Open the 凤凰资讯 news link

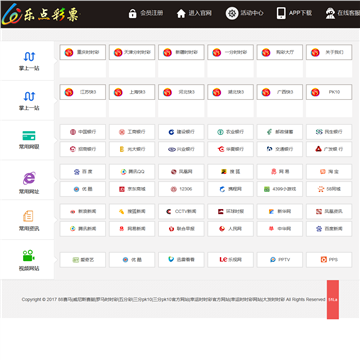tap(329, 211)
